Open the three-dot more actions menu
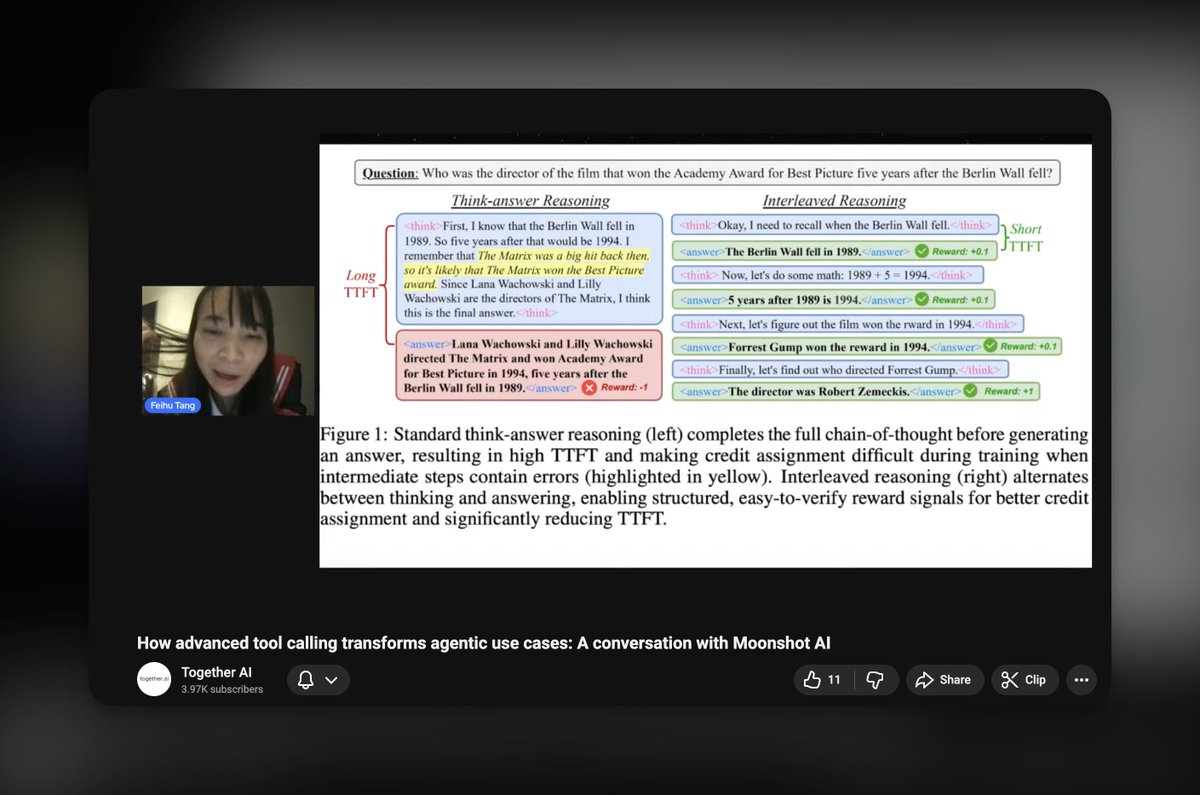1200x795 pixels. click(x=1081, y=680)
